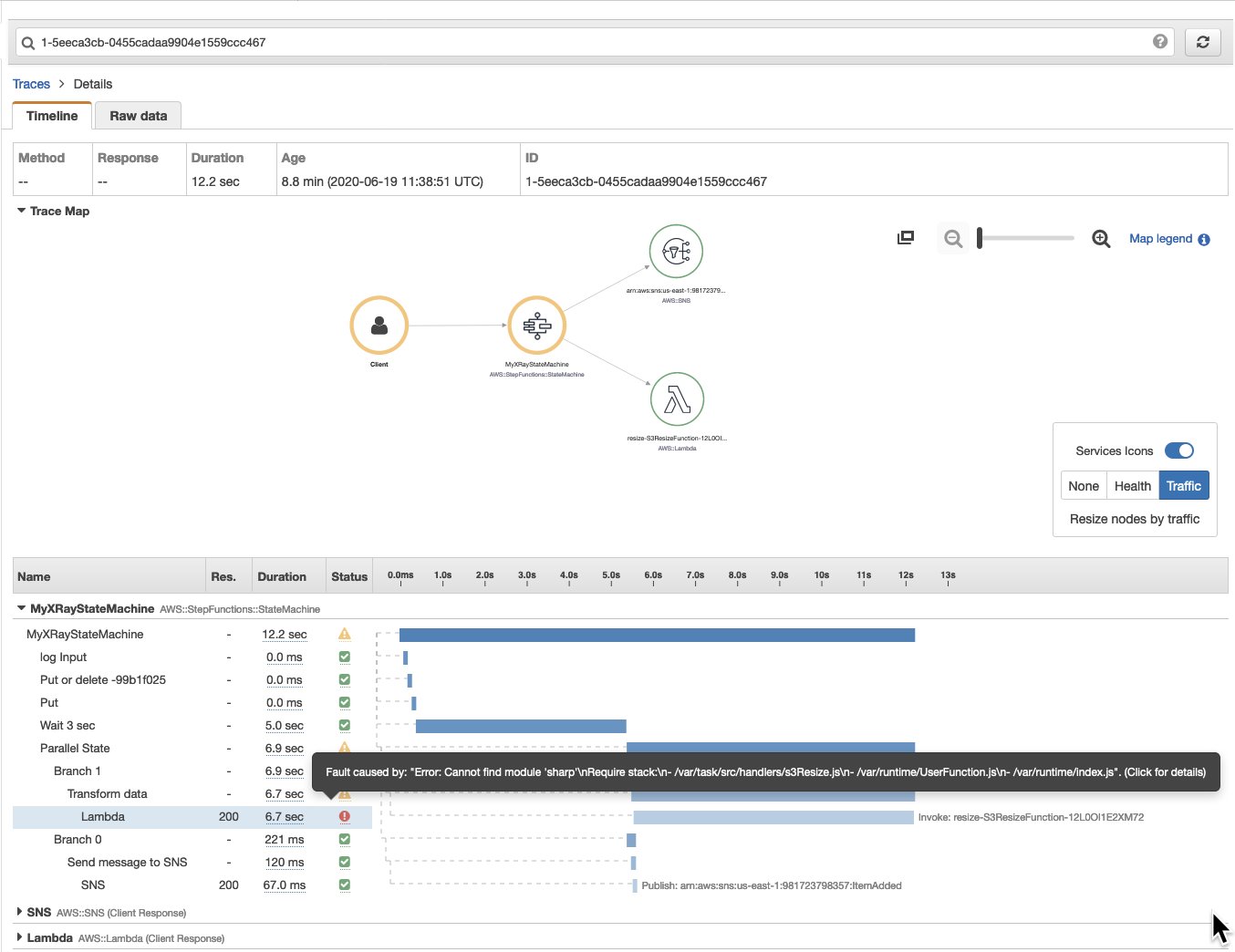Viewport: 1235px width, 952px height.
Task: Click the Age value 8.8 min in summary
Action: 382,181
